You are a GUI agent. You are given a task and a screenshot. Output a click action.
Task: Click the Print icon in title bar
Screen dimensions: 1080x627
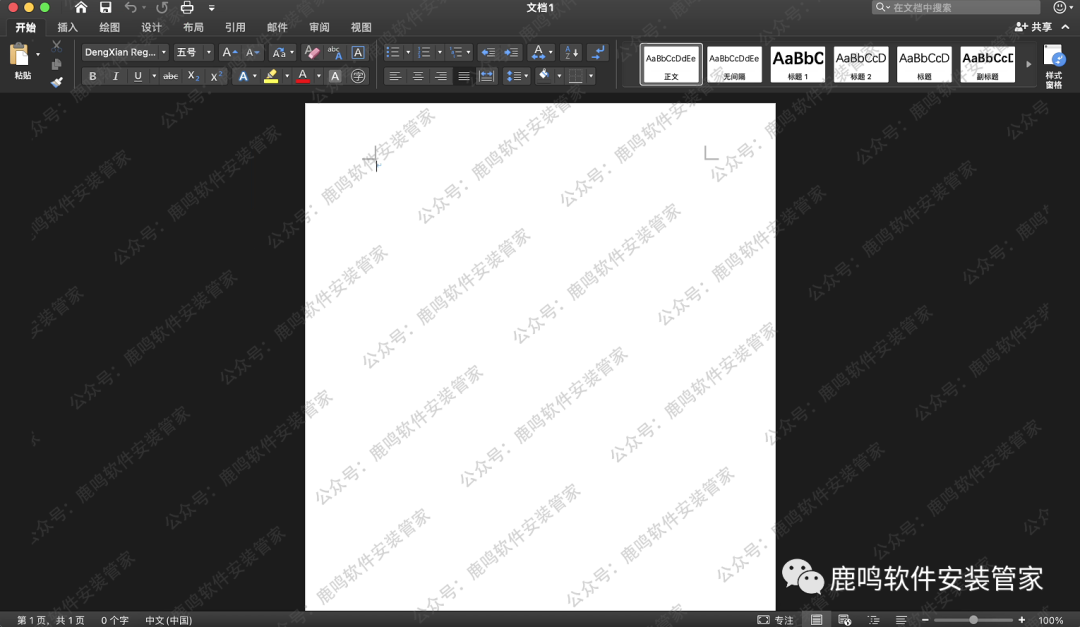coord(187,8)
